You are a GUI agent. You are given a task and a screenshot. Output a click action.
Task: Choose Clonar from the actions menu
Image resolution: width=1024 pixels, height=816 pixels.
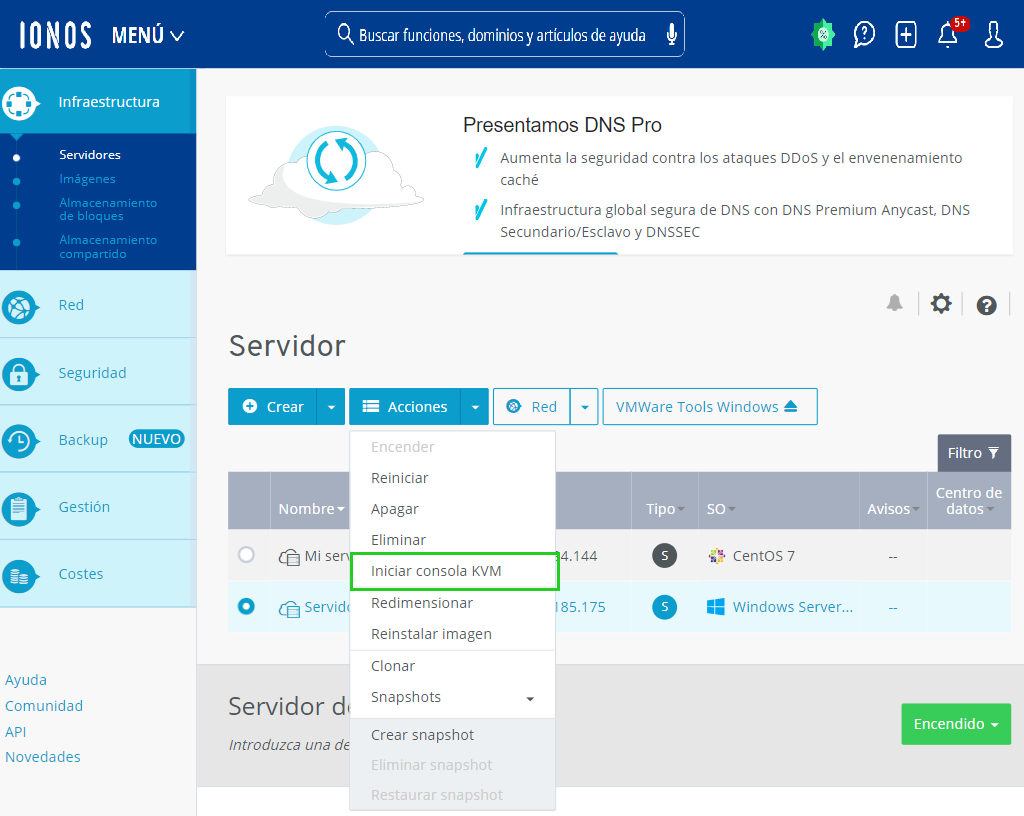tap(393, 666)
